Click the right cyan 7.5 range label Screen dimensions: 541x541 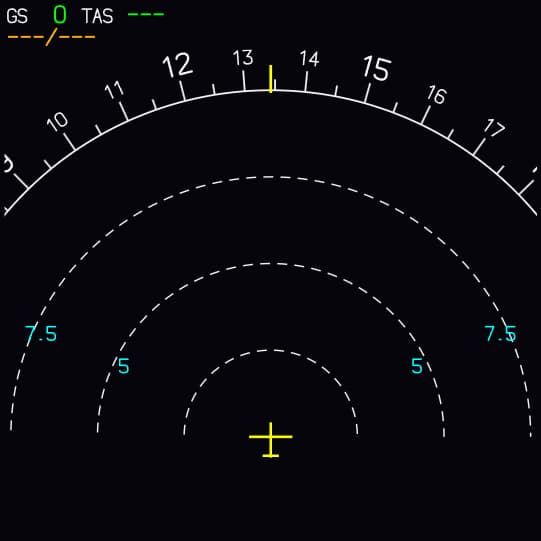click(x=500, y=334)
